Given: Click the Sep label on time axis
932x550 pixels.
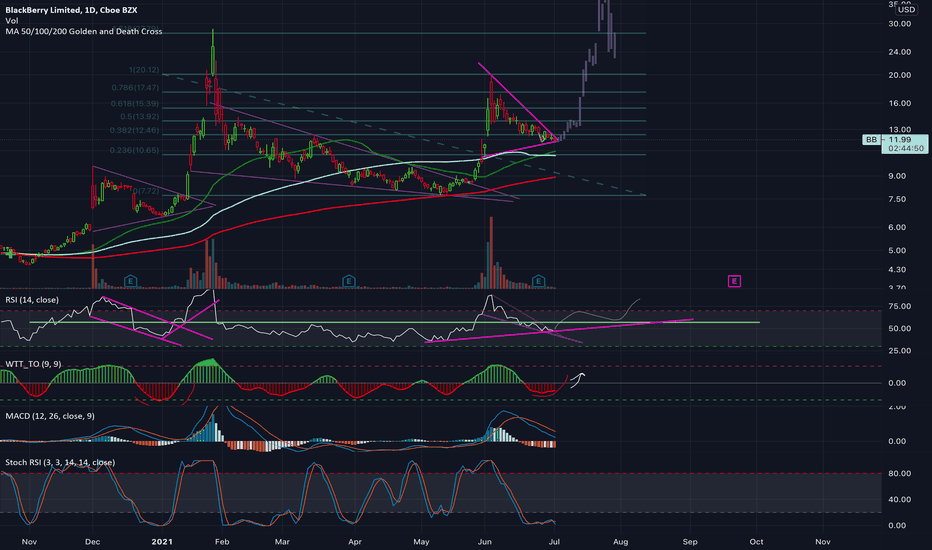Looking at the screenshot, I should (690, 542).
